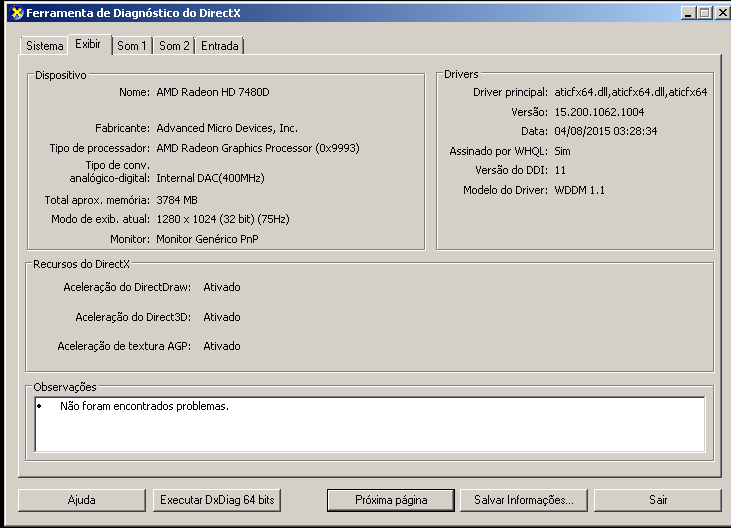Click the driver date 04/08/2015 03:28:34
Image resolution: width=731 pixels, height=528 pixels.
(x=606, y=131)
